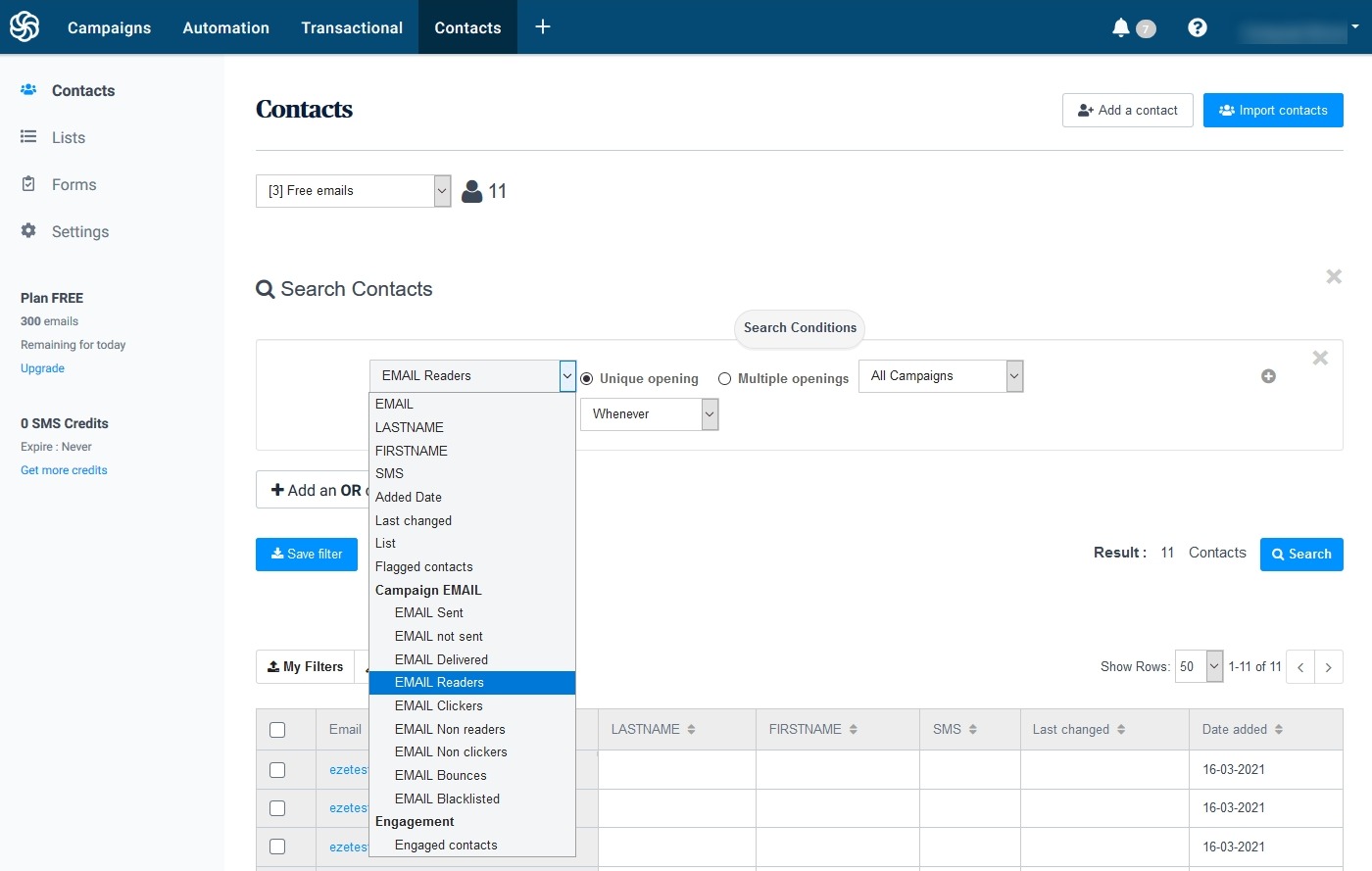Open the notifications bell icon
The width and height of the screenshot is (1372, 871).
click(x=1121, y=27)
